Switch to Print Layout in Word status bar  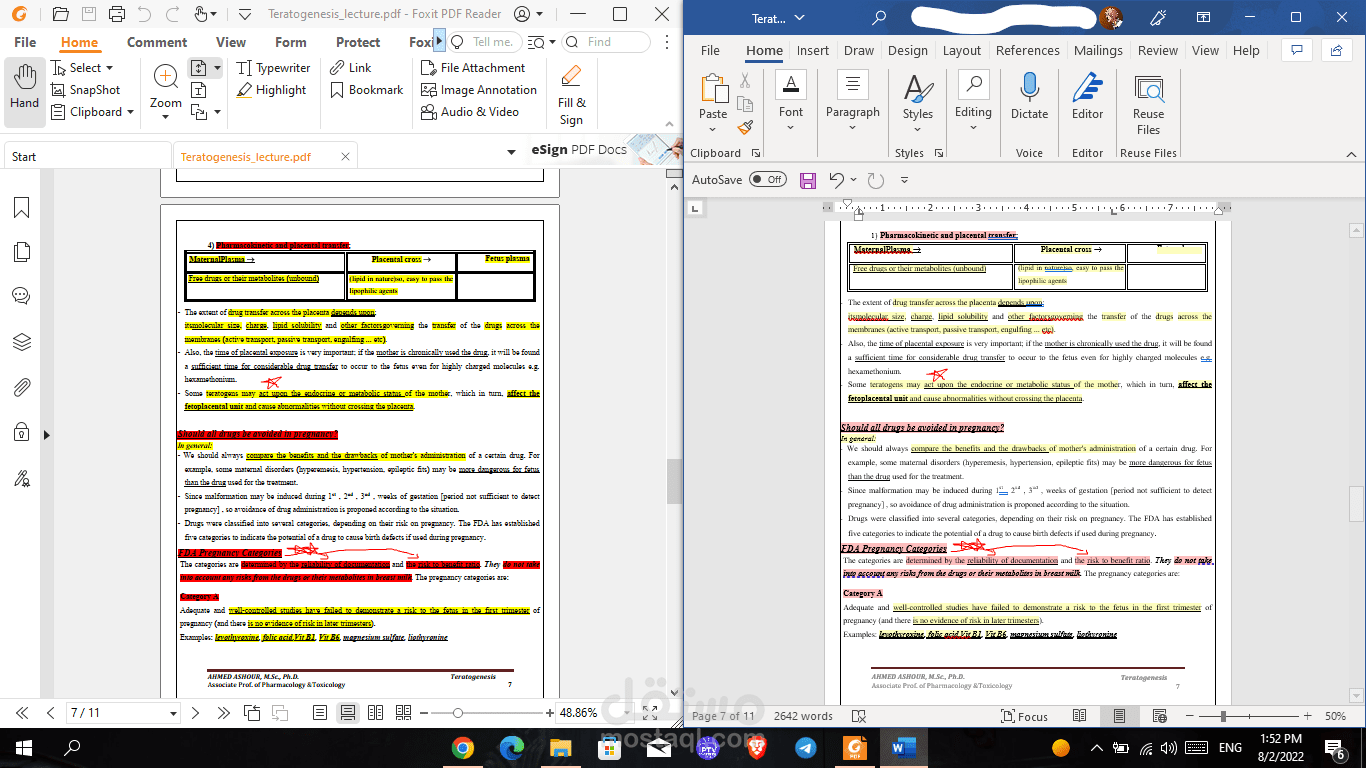1119,716
